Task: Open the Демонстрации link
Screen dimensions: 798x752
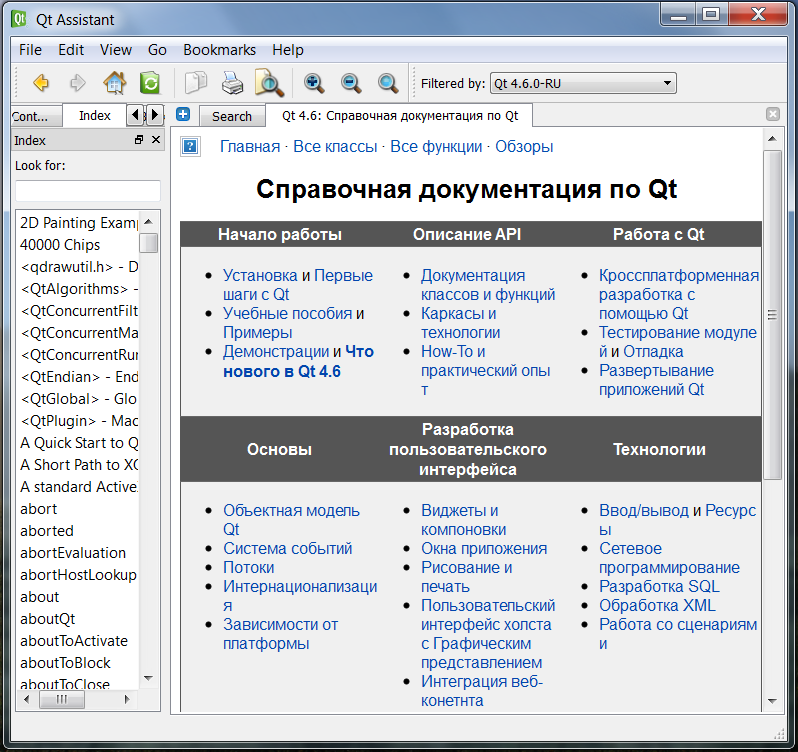Action: click(x=276, y=352)
